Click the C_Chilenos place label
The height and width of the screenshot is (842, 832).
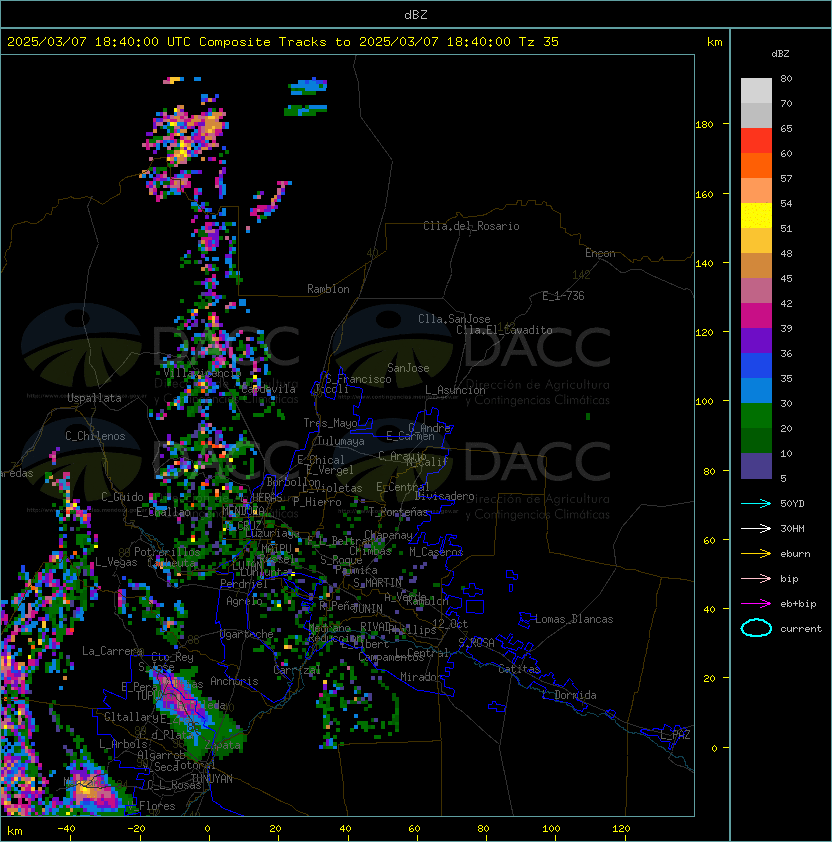click(95, 436)
